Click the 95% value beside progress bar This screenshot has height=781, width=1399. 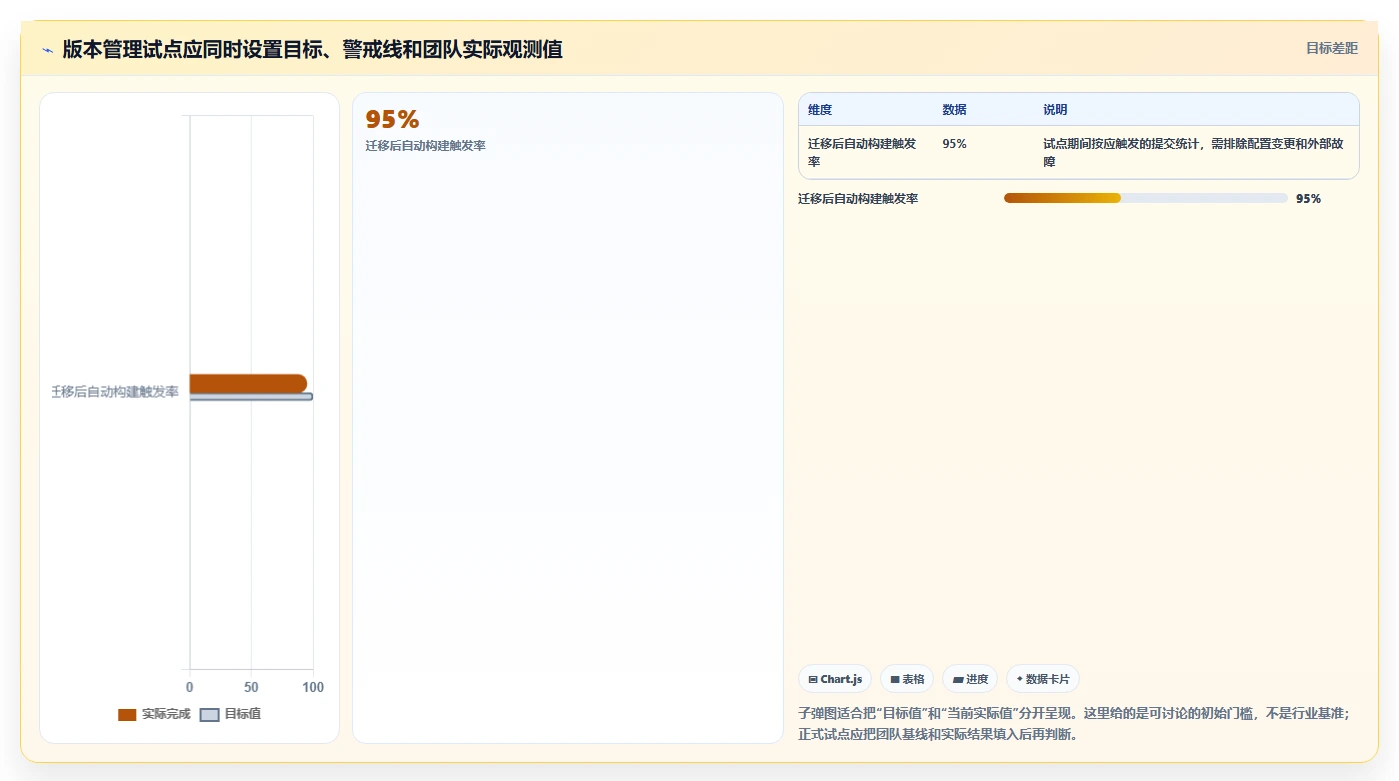[1308, 199]
